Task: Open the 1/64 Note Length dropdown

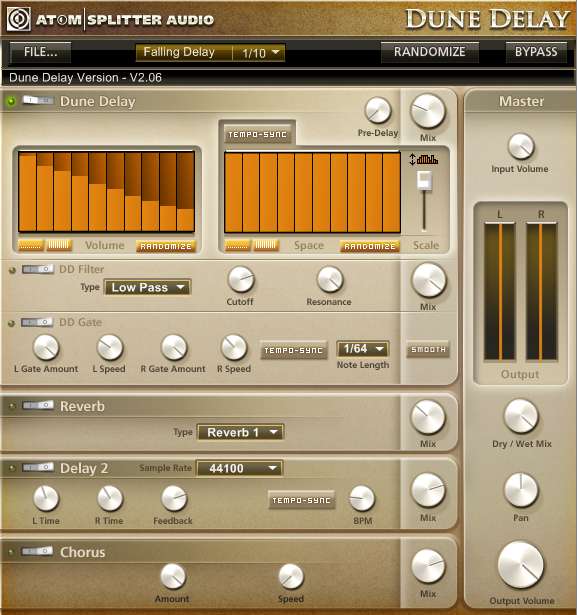Action: pyautogui.click(x=363, y=349)
